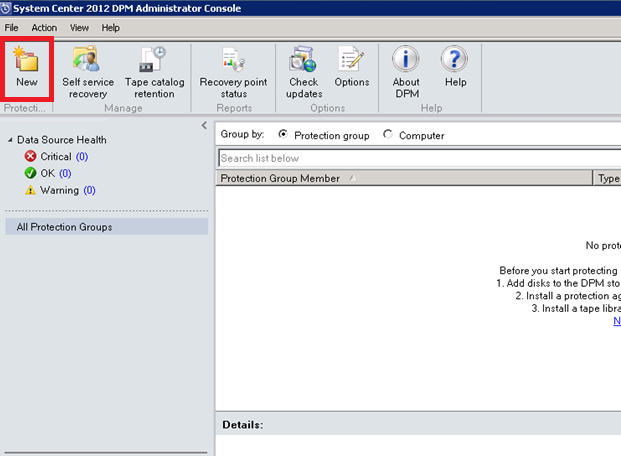Click the Warning yellow triangle icon
Screen dimensions: 621x456
30,190
